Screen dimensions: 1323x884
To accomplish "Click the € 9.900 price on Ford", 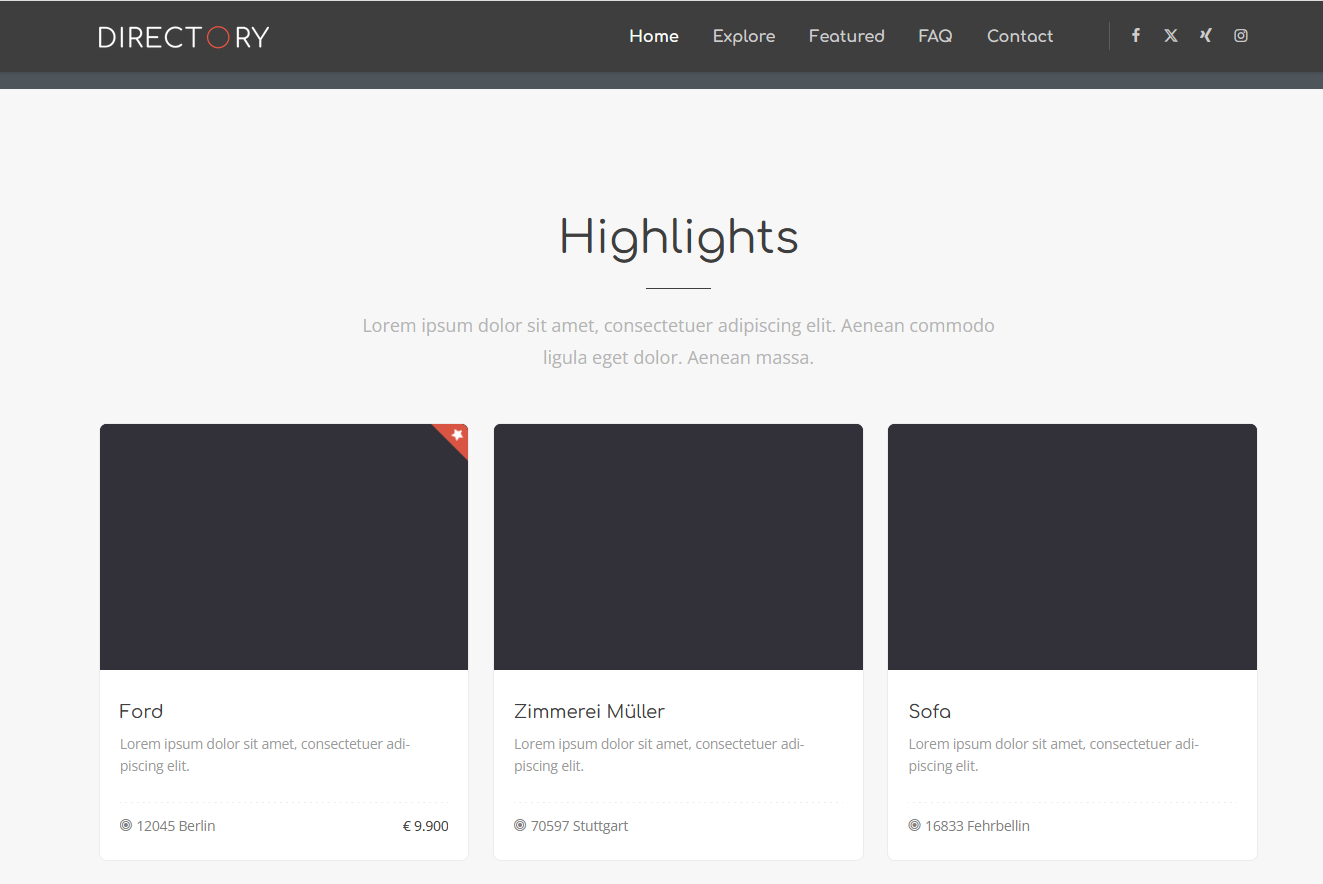I will pyautogui.click(x=425, y=826).
